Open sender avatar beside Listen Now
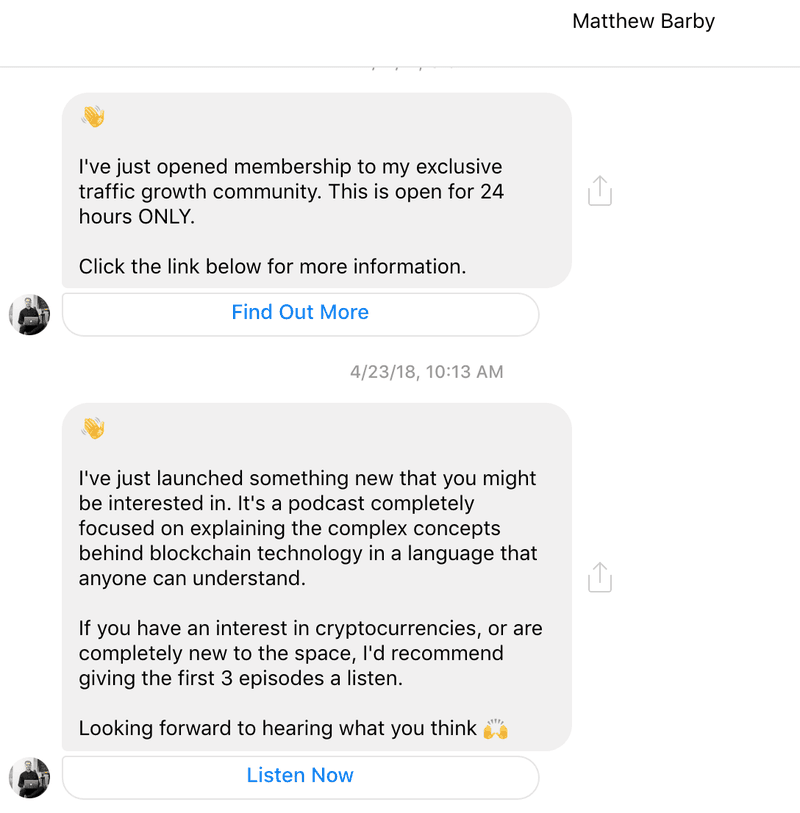Screen dimensions: 800x813 point(30,778)
